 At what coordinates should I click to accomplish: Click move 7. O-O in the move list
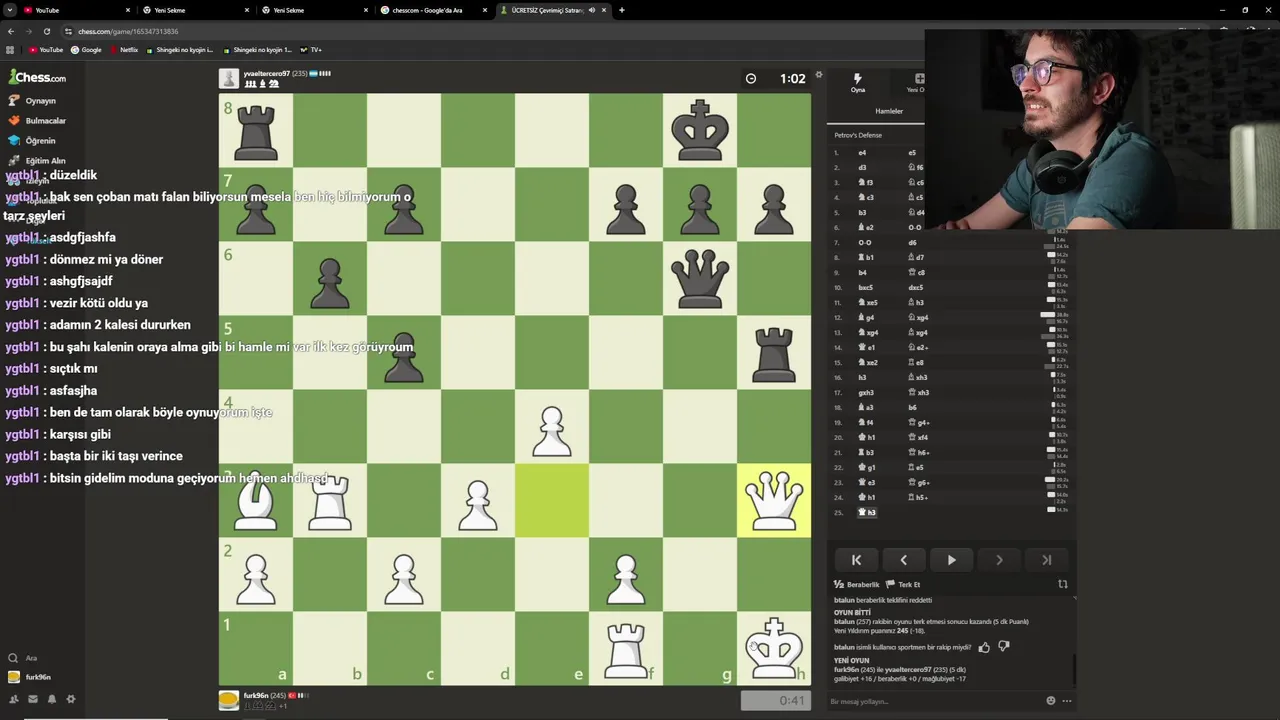(x=865, y=243)
